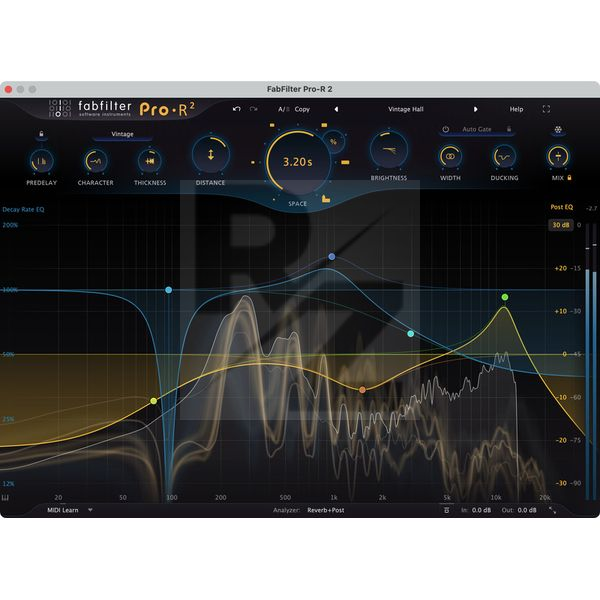The width and height of the screenshot is (600, 600).
Task: Select the yellow Post EQ band dot near 80 Hz
Action: coord(153,401)
